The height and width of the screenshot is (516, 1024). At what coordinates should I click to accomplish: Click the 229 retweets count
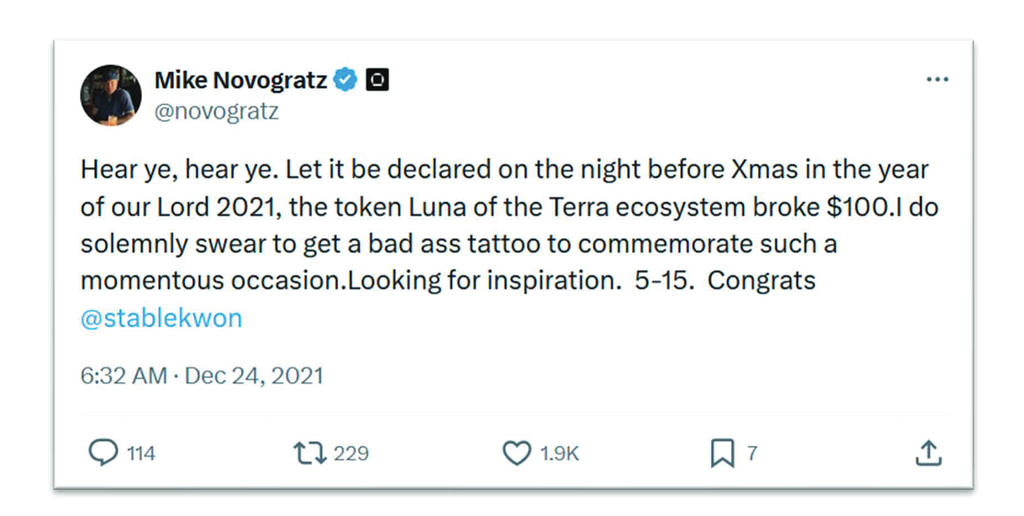351,454
